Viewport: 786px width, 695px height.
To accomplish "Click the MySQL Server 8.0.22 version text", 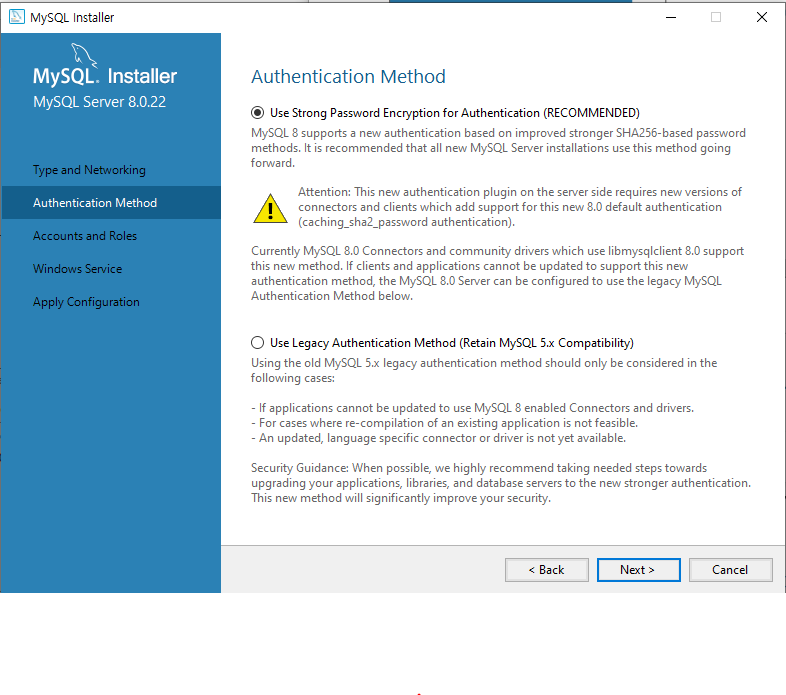I will pos(99,102).
